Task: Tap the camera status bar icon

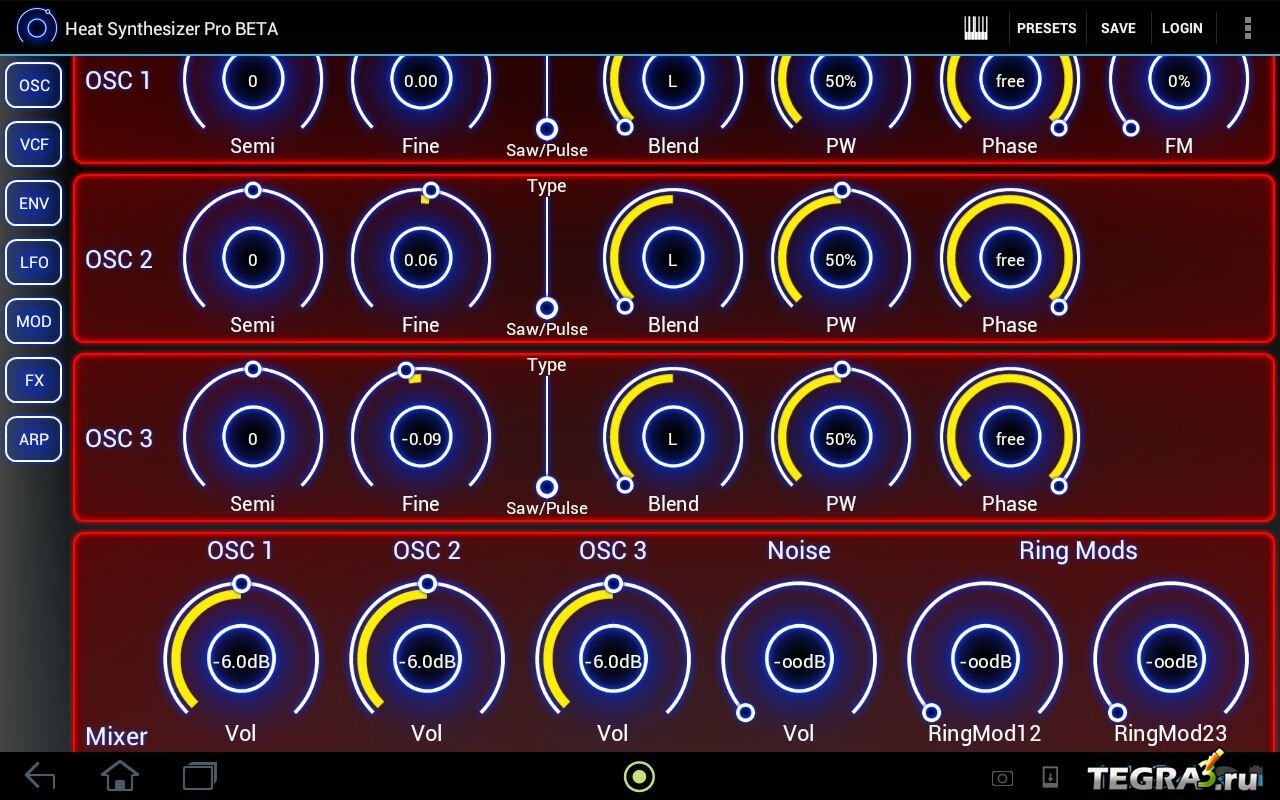Action: 1002,778
